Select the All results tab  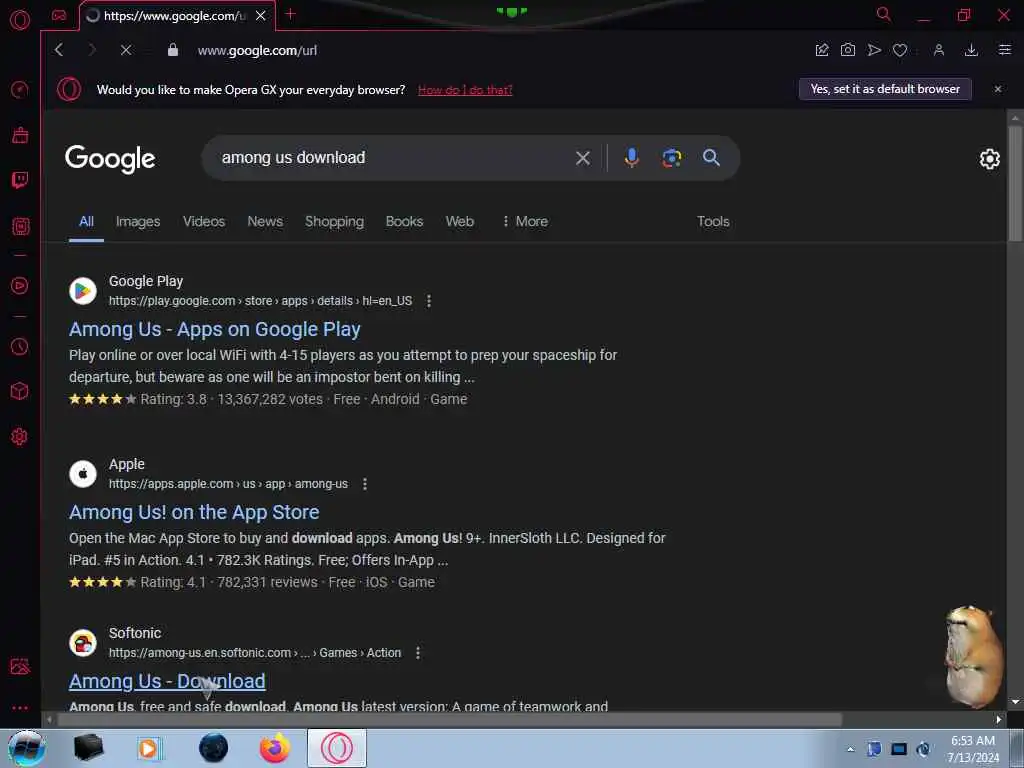coord(86,221)
